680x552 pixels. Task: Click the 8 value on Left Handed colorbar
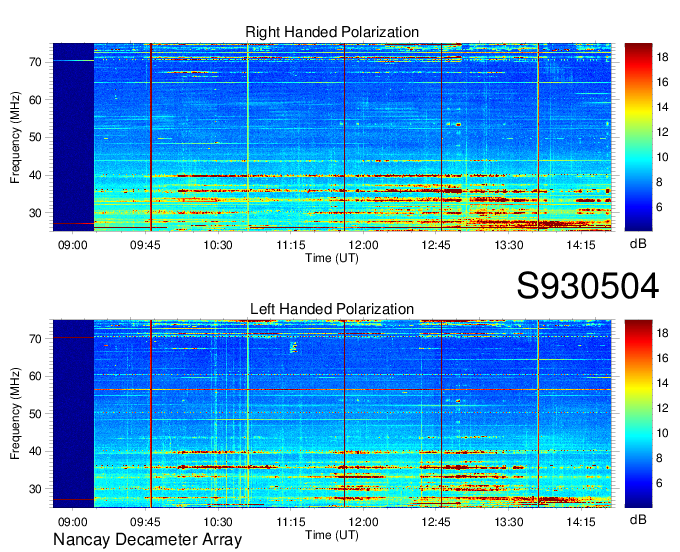(659, 458)
